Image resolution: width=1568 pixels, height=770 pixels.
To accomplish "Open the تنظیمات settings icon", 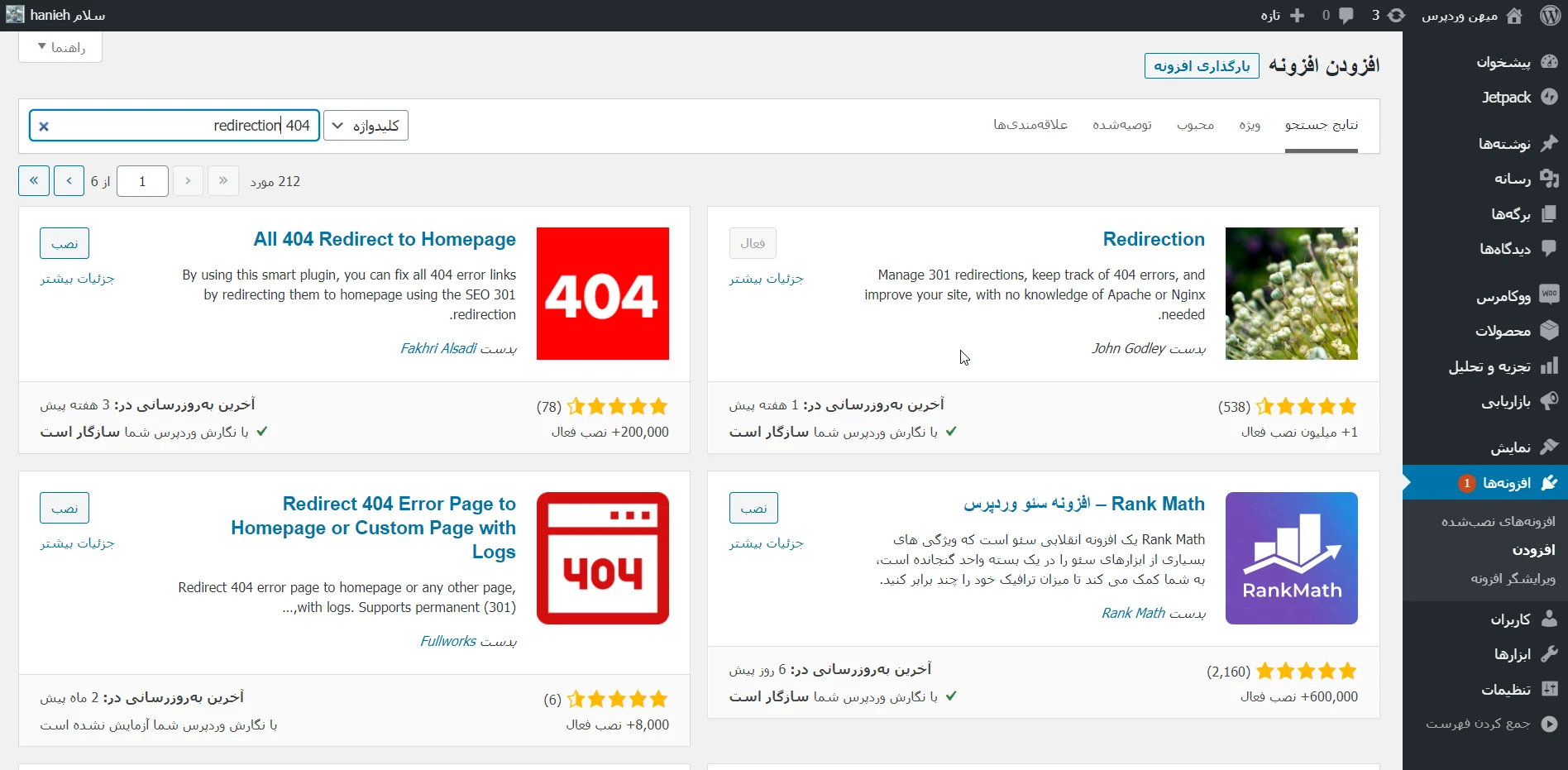I will [1549, 689].
